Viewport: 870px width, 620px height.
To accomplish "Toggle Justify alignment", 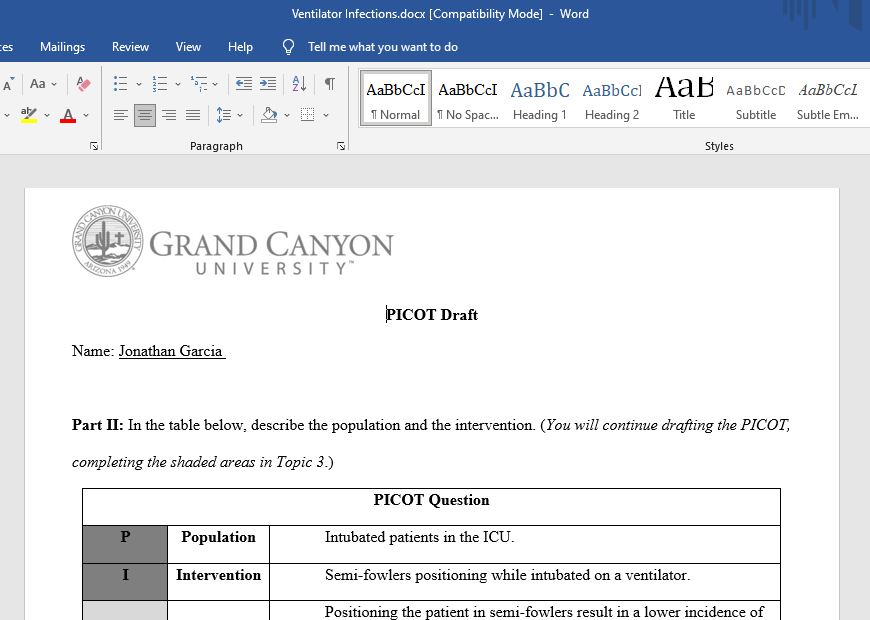I will tap(193, 115).
